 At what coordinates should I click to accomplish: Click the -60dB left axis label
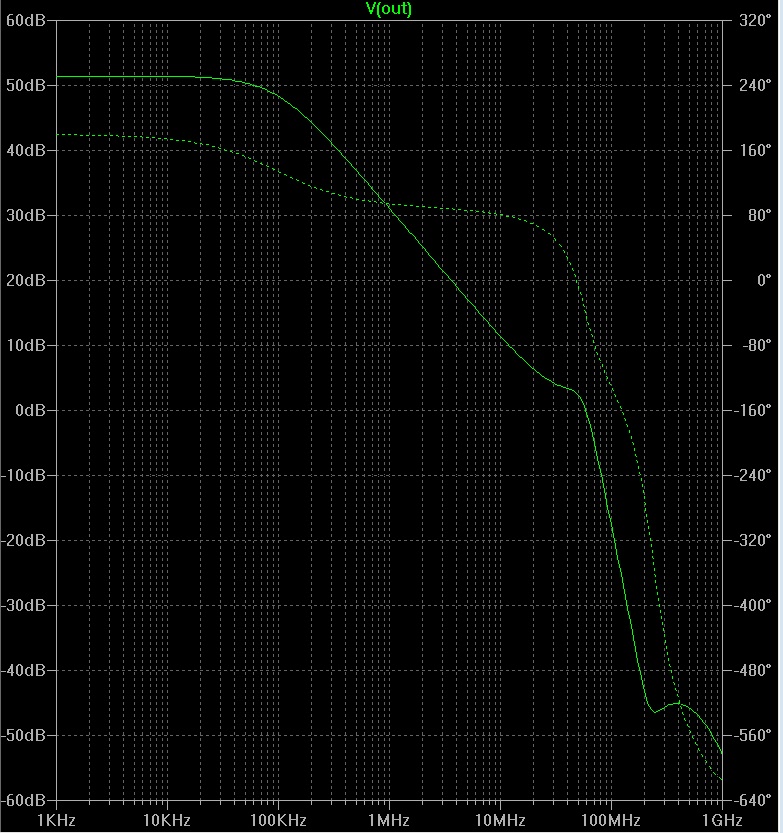point(23,801)
